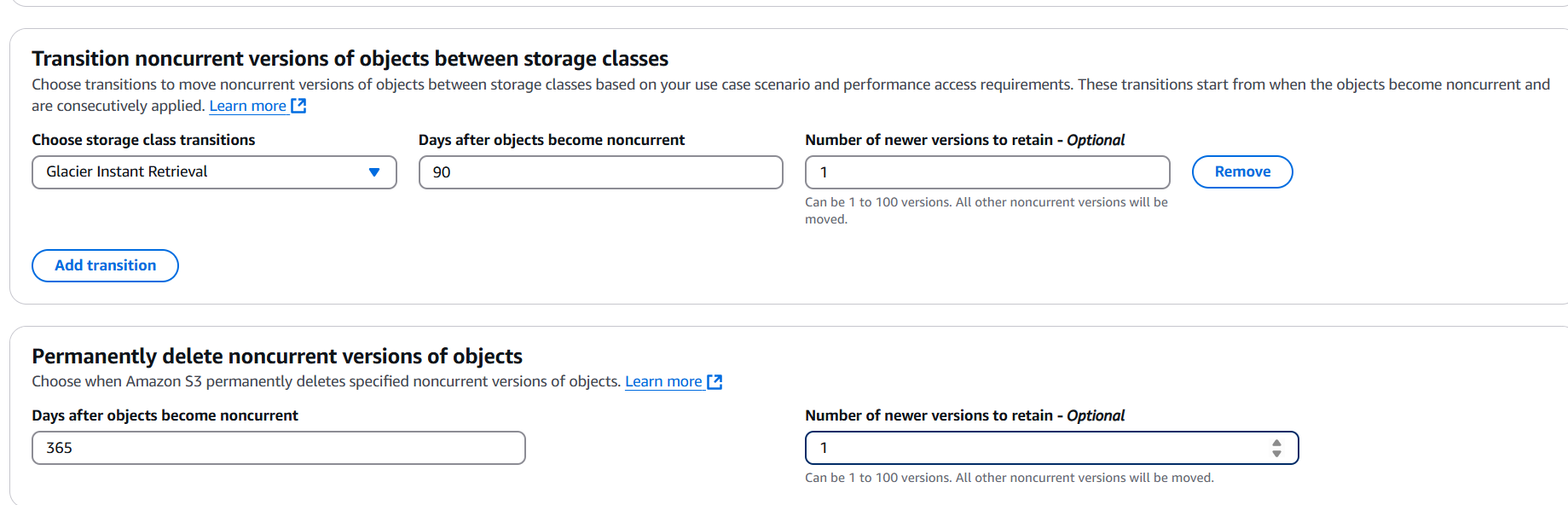Open Learn more link in the transition section
1568x505 pixels.
tap(247, 106)
